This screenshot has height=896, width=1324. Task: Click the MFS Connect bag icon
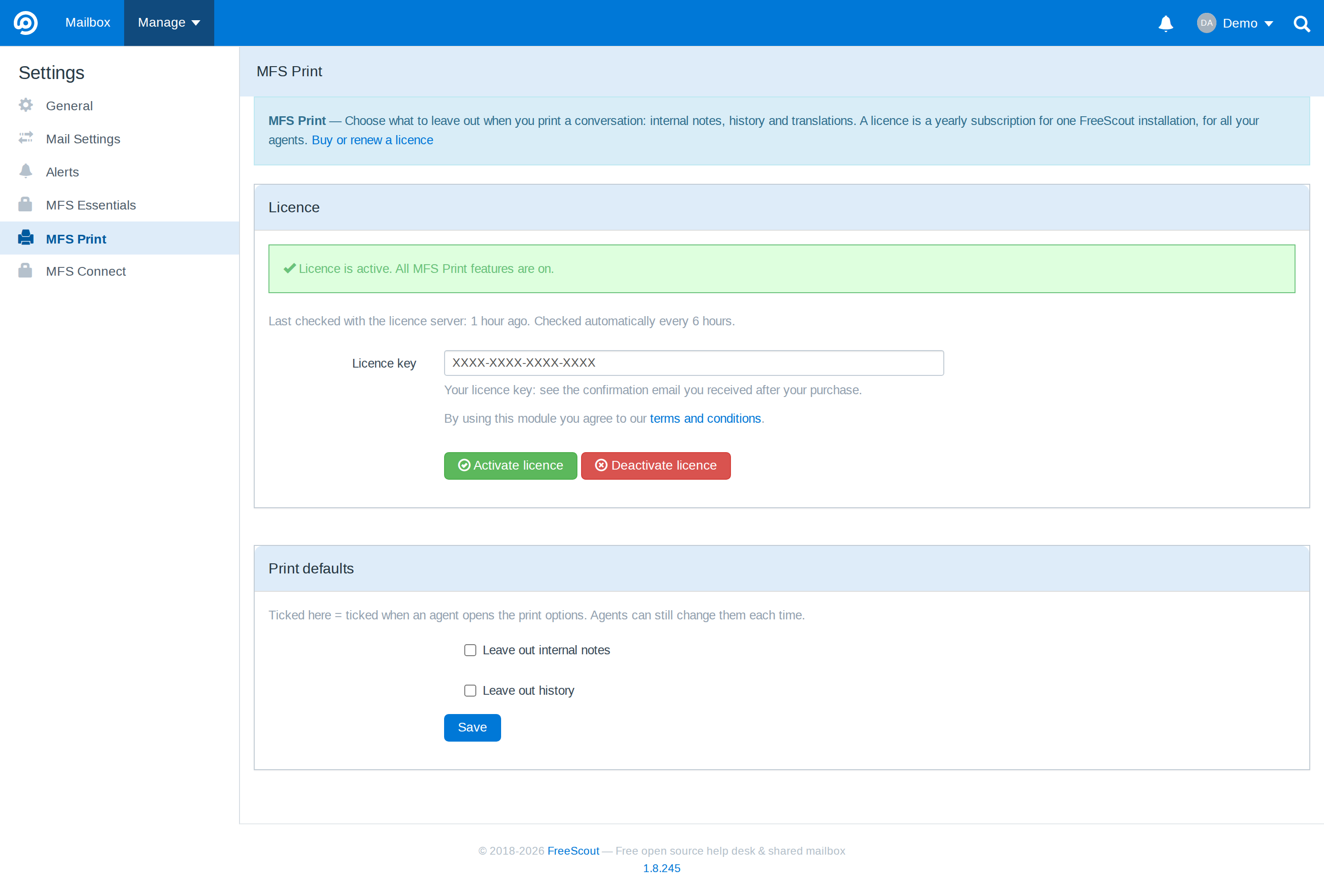(25, 270)
